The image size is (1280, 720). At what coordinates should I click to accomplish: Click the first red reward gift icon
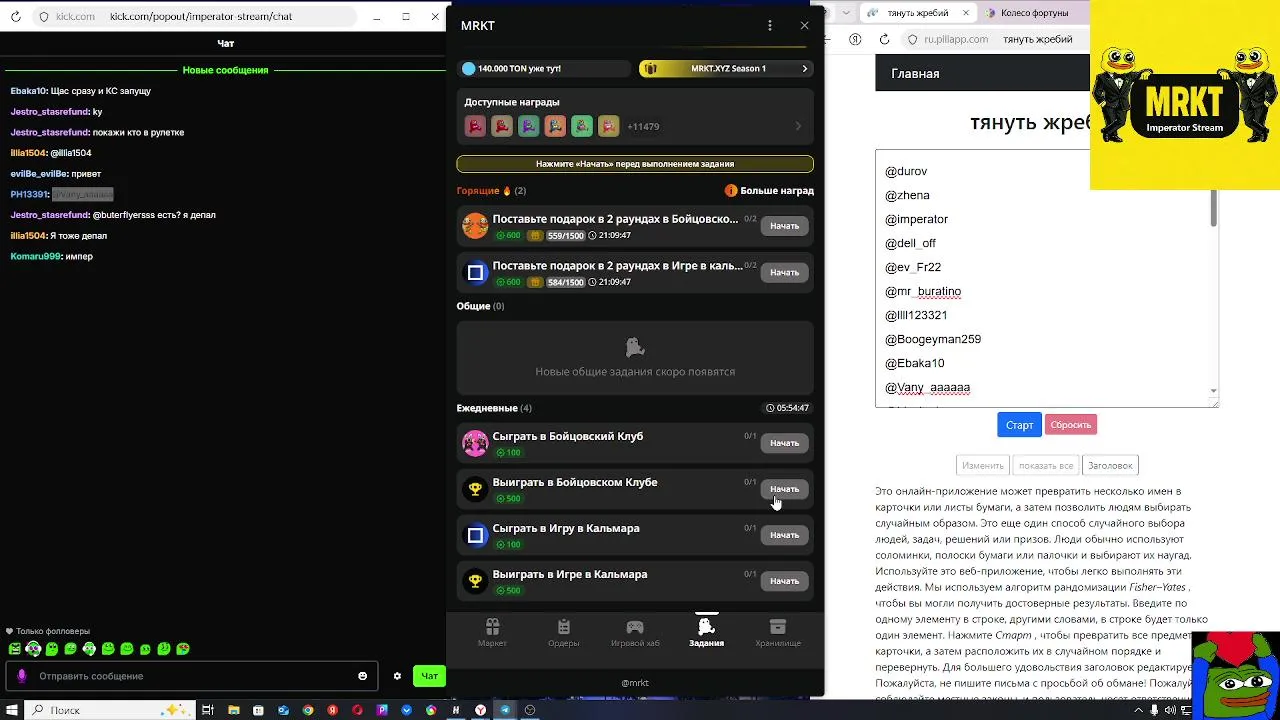[x=476, y=126]
